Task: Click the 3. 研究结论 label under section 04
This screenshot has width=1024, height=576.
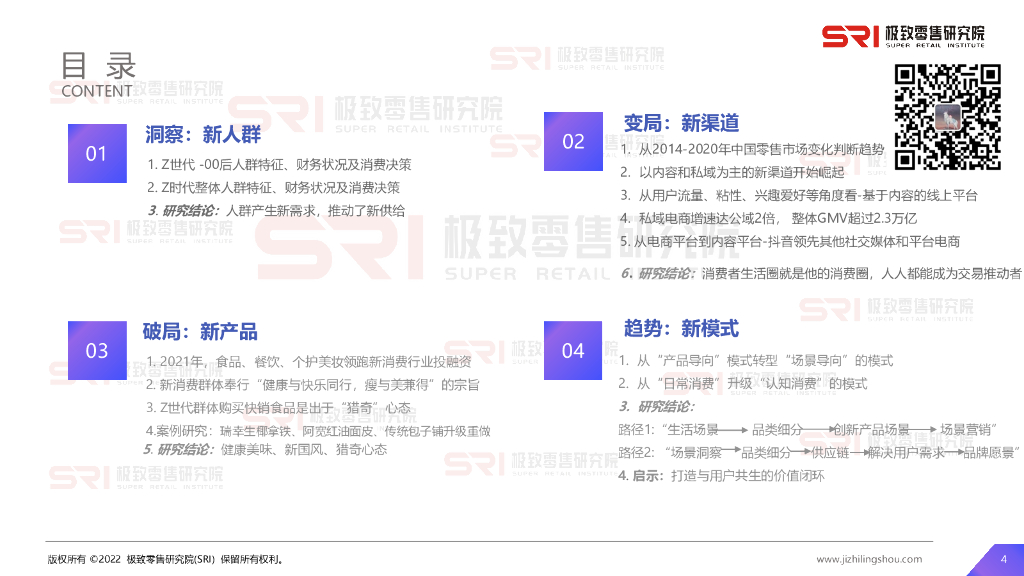Action: [656, 406]
